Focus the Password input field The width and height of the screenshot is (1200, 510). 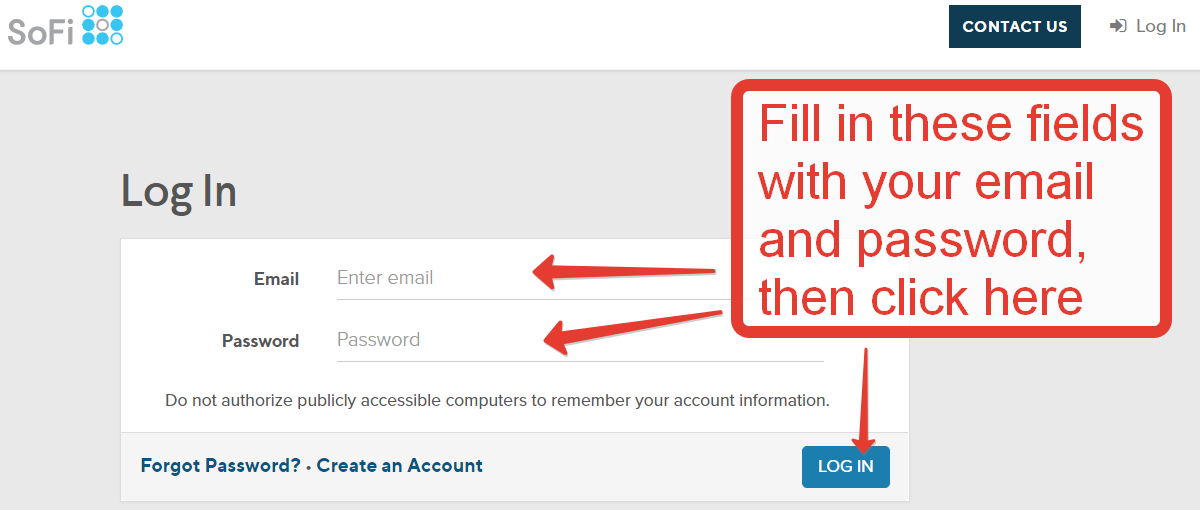pyautogui.click(x=580, y=340)
